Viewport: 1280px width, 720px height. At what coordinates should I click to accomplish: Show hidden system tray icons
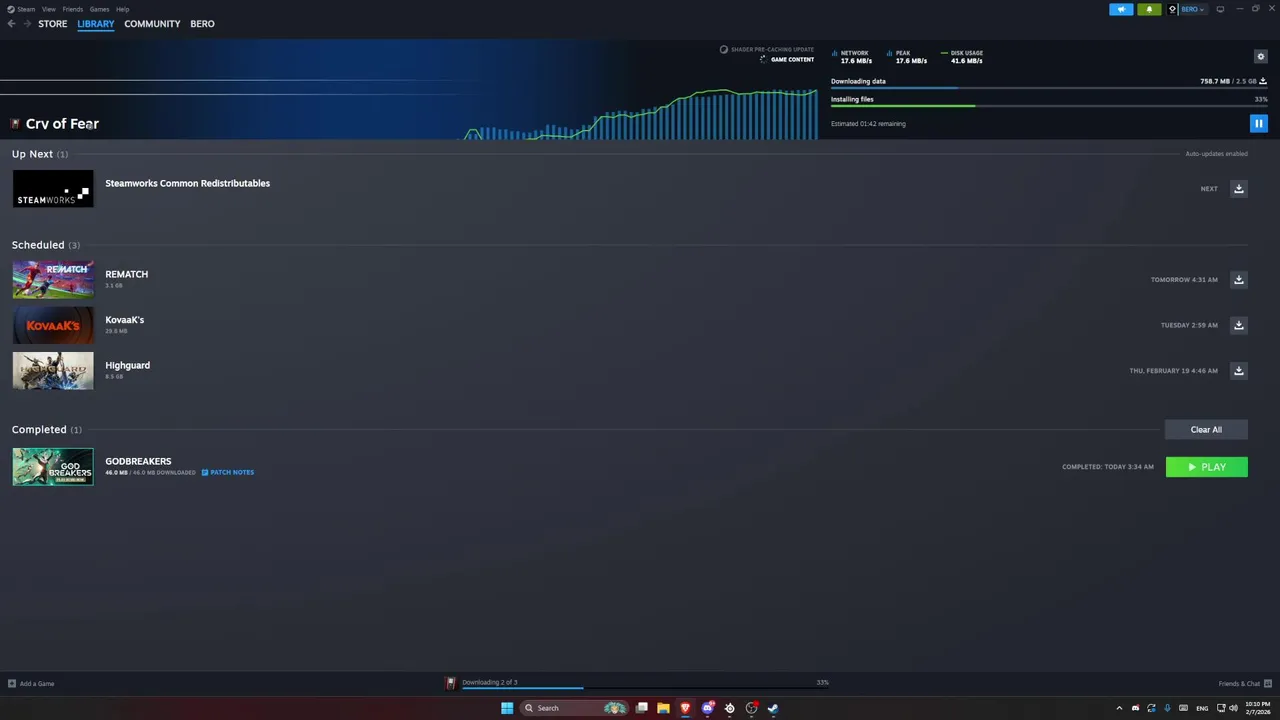(x=1119, y=708)
